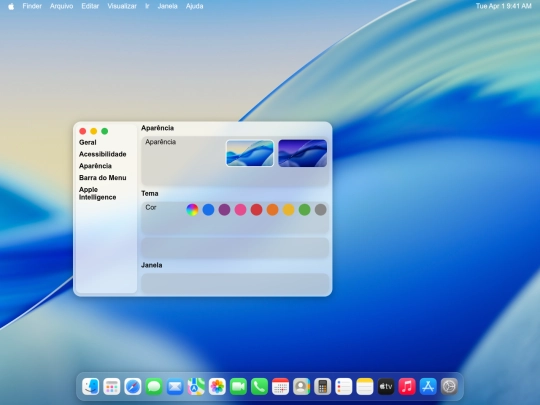Open System Settings gear in dock
540x405 pixels.
click(449, 386)
